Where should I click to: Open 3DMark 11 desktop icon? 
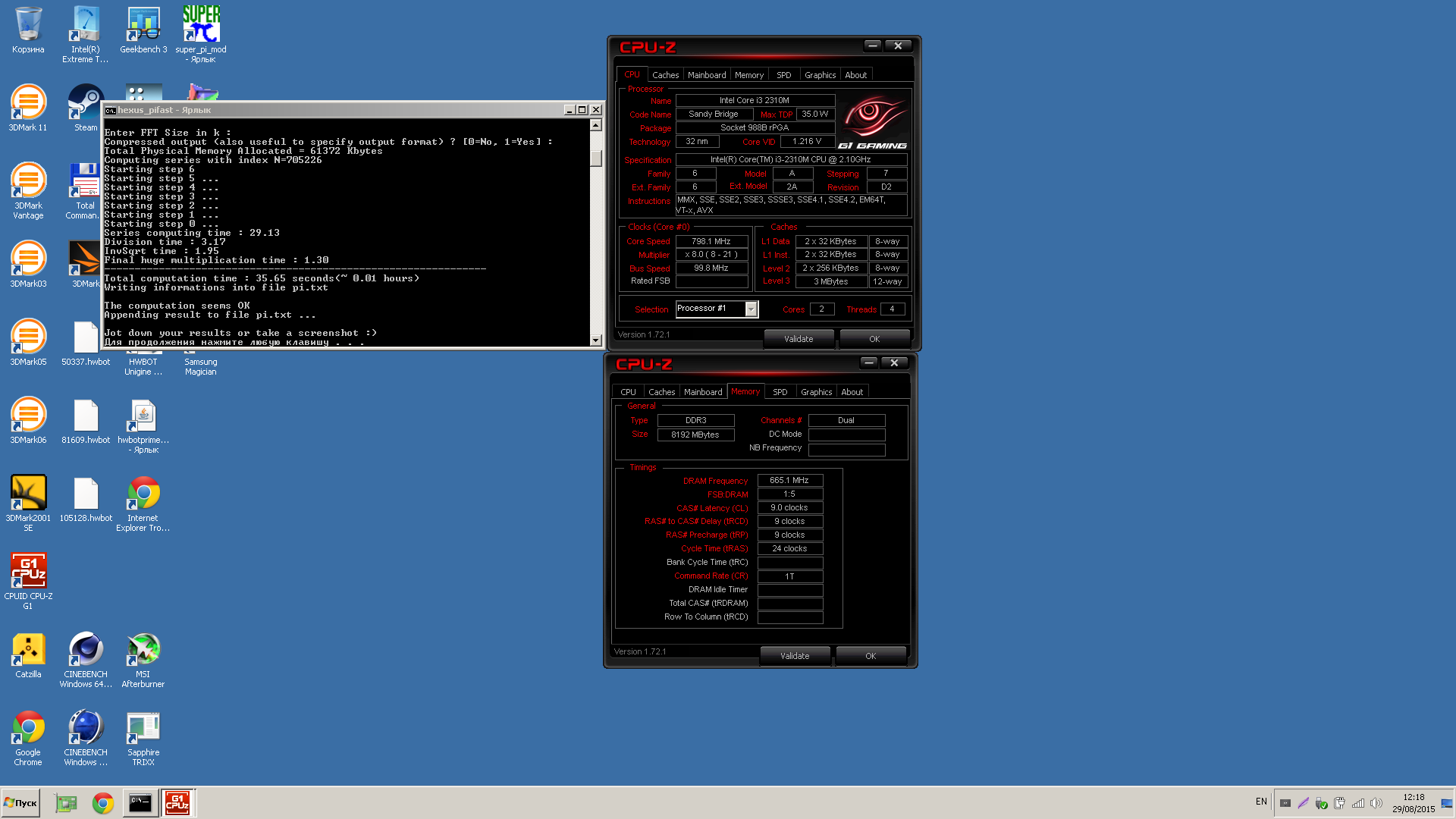pos(28,108)
